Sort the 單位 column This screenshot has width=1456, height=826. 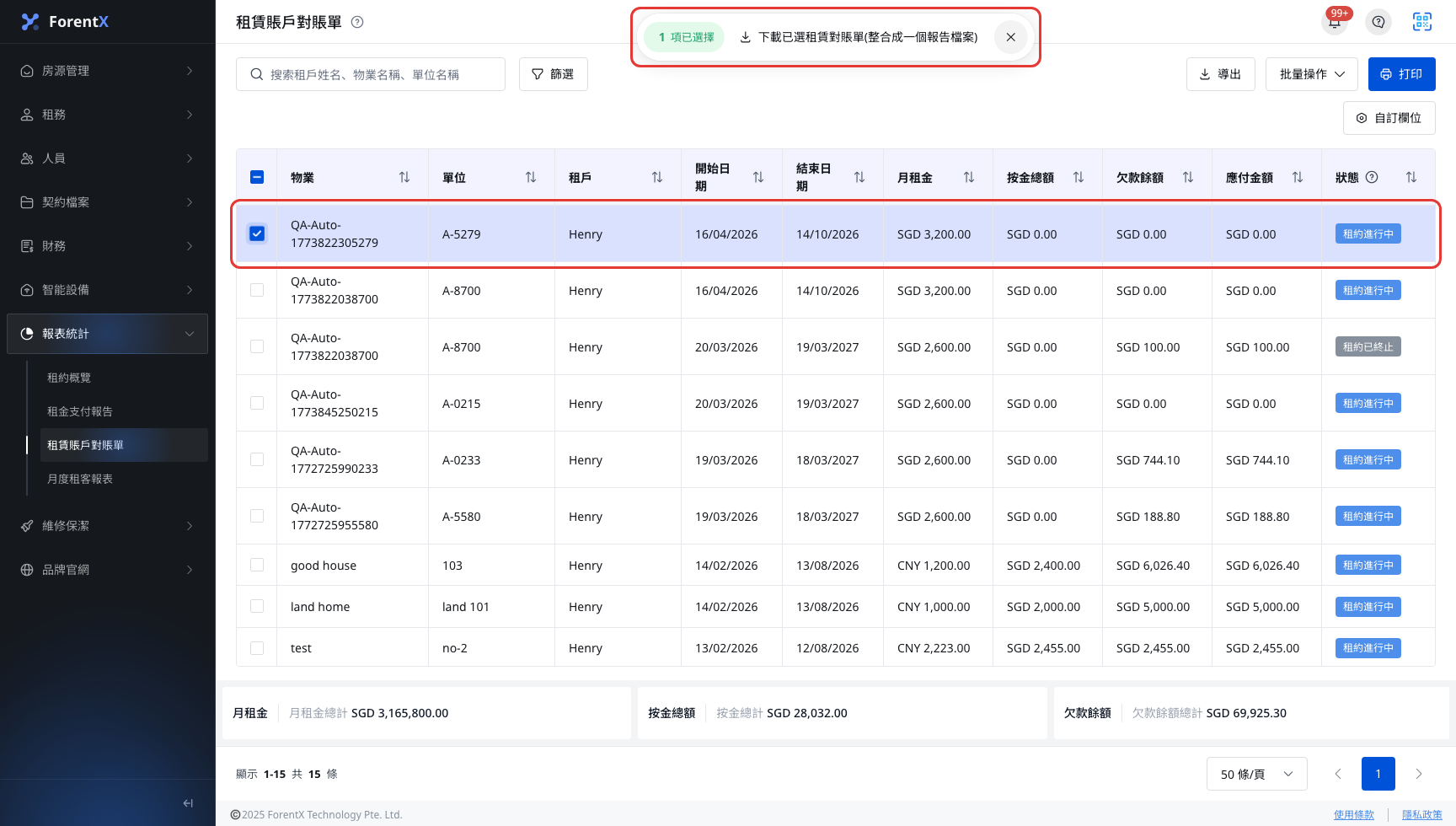pos(531,177)
